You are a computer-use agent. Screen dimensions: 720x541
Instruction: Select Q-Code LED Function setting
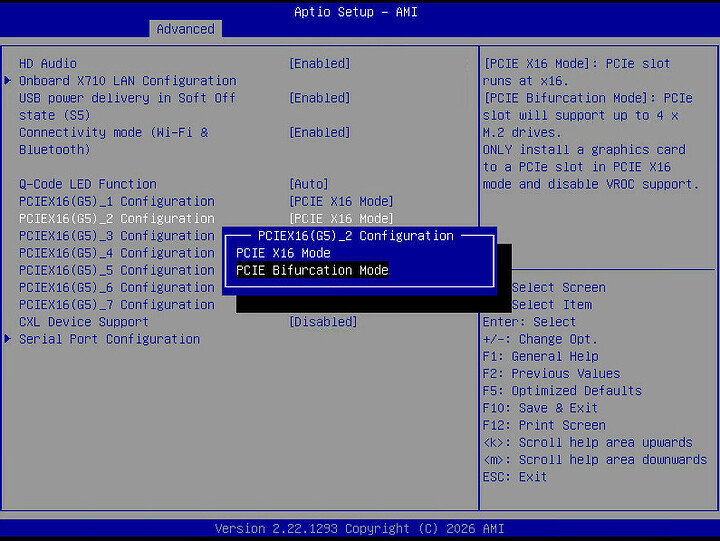click(88, 184)
